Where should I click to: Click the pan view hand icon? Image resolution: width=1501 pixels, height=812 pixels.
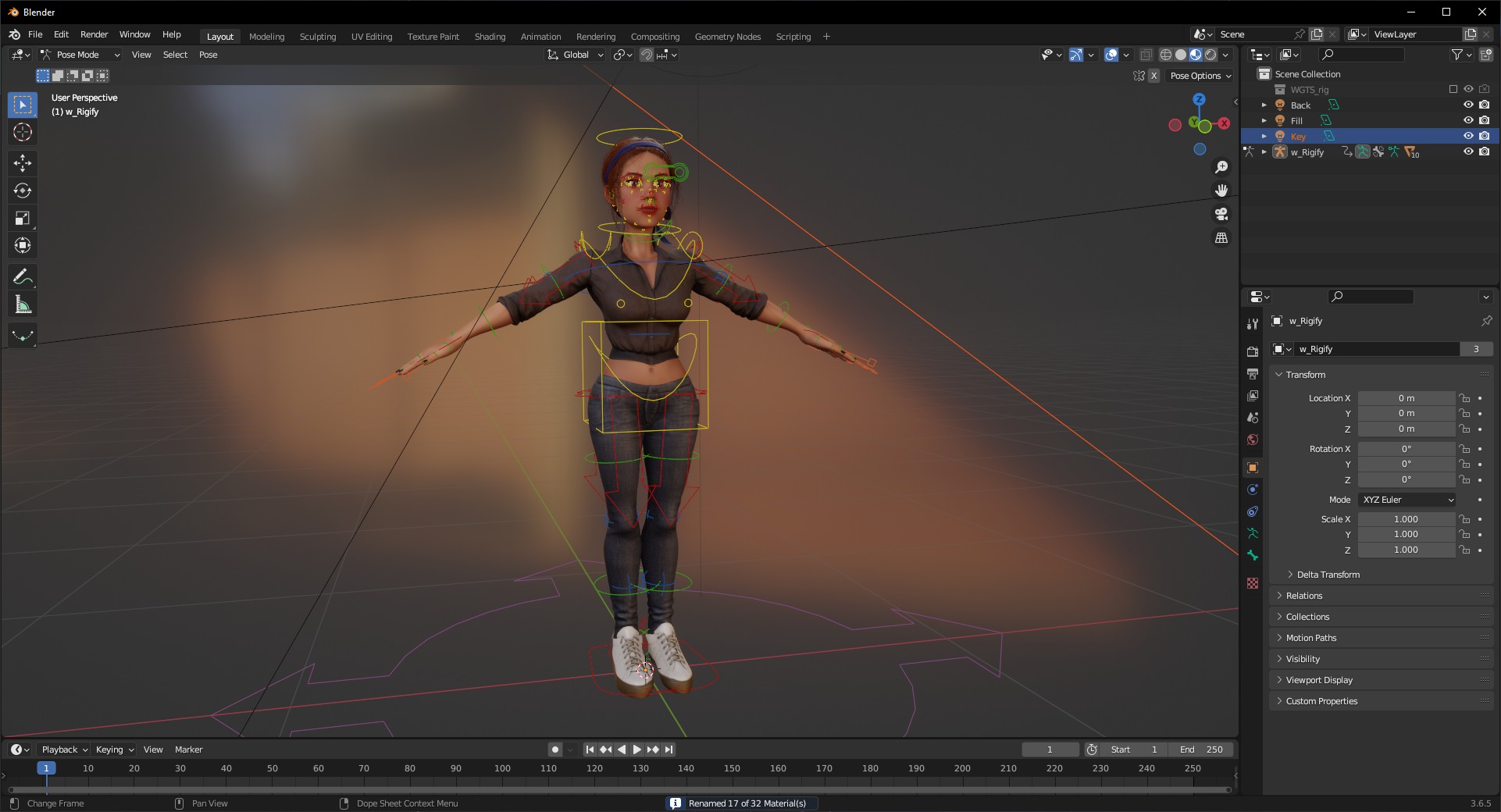tap(1221, 191)
